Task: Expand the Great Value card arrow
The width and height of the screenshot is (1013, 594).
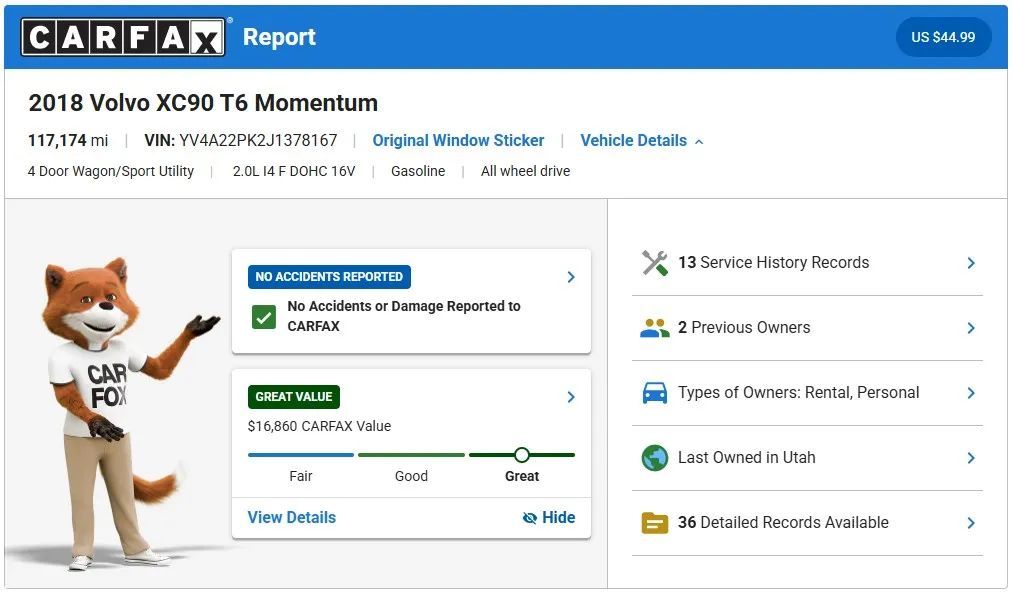Action: pyautogui.click(x=571, y=397)
